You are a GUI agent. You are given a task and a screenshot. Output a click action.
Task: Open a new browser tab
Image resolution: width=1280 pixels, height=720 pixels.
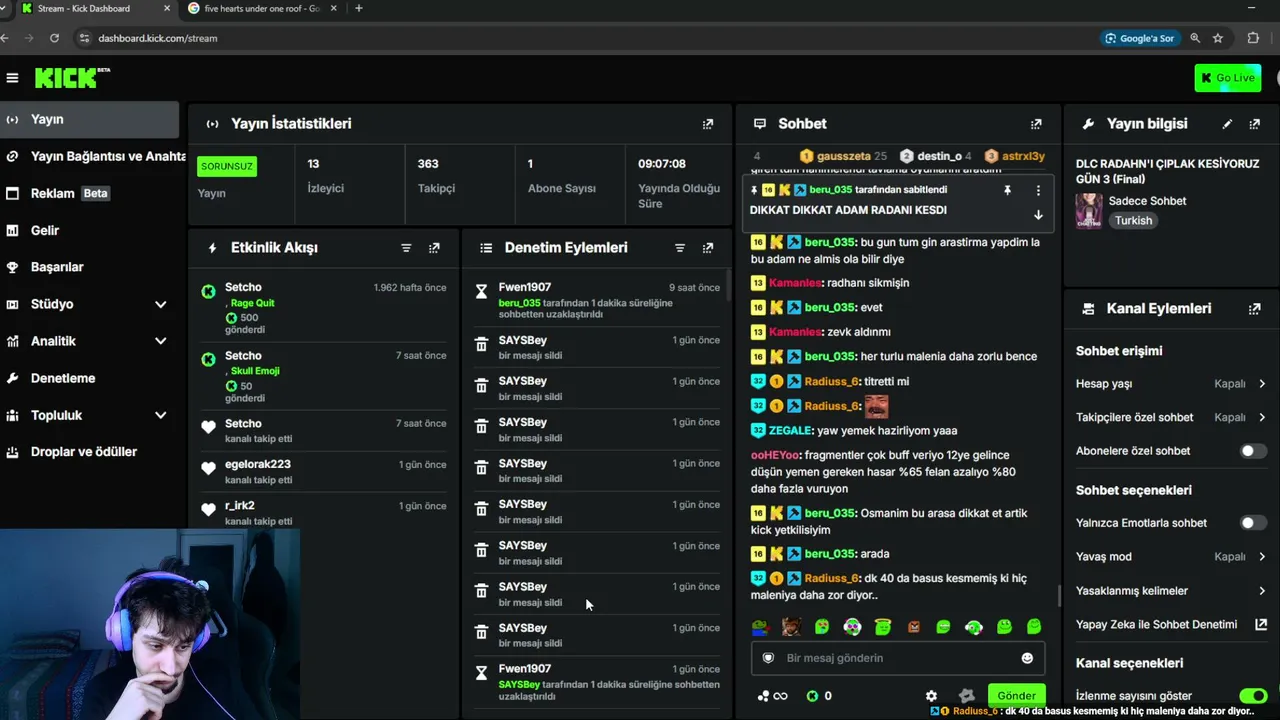358,9
